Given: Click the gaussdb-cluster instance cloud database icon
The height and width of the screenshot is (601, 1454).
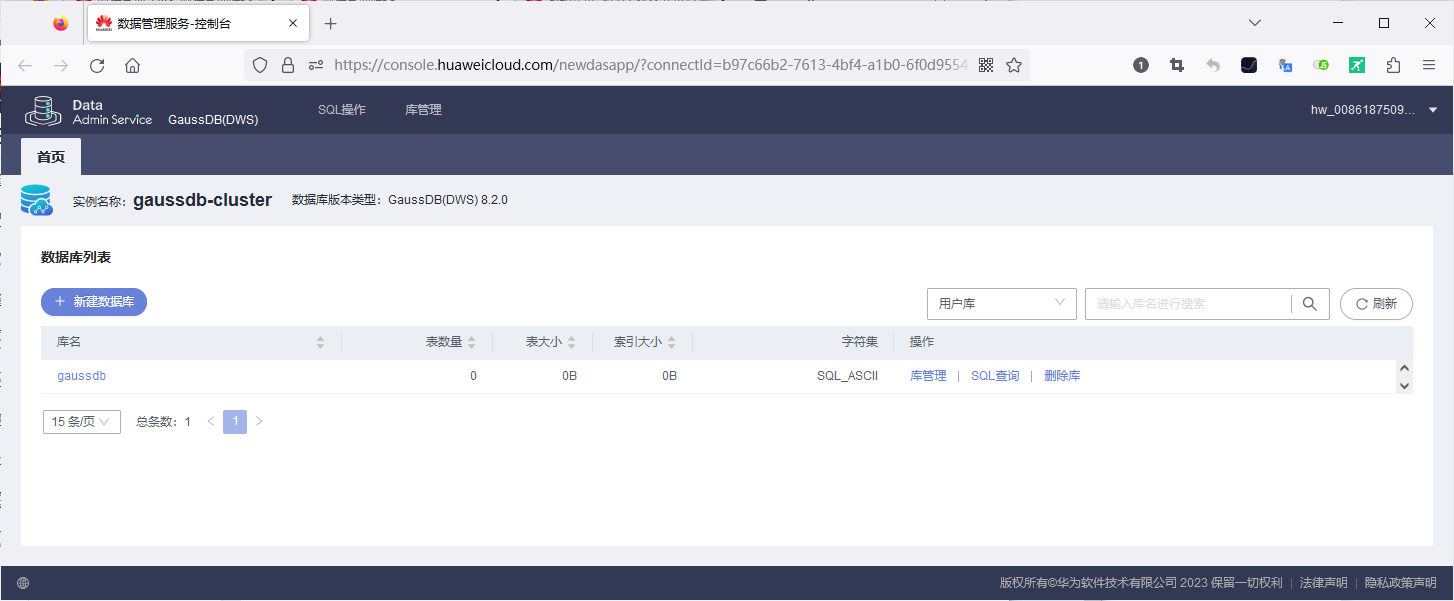Looking at the screenshot, I should [37, 200].
